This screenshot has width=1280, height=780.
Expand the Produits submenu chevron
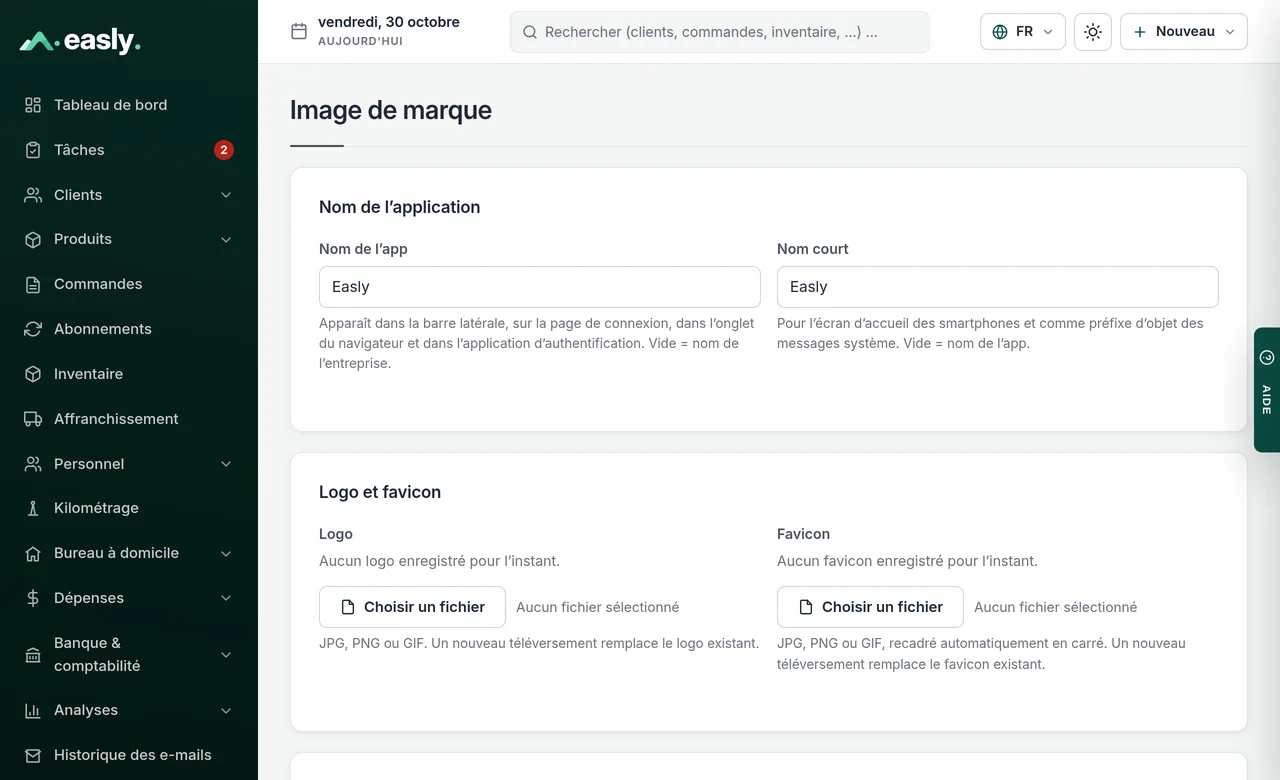coord(226,240)
